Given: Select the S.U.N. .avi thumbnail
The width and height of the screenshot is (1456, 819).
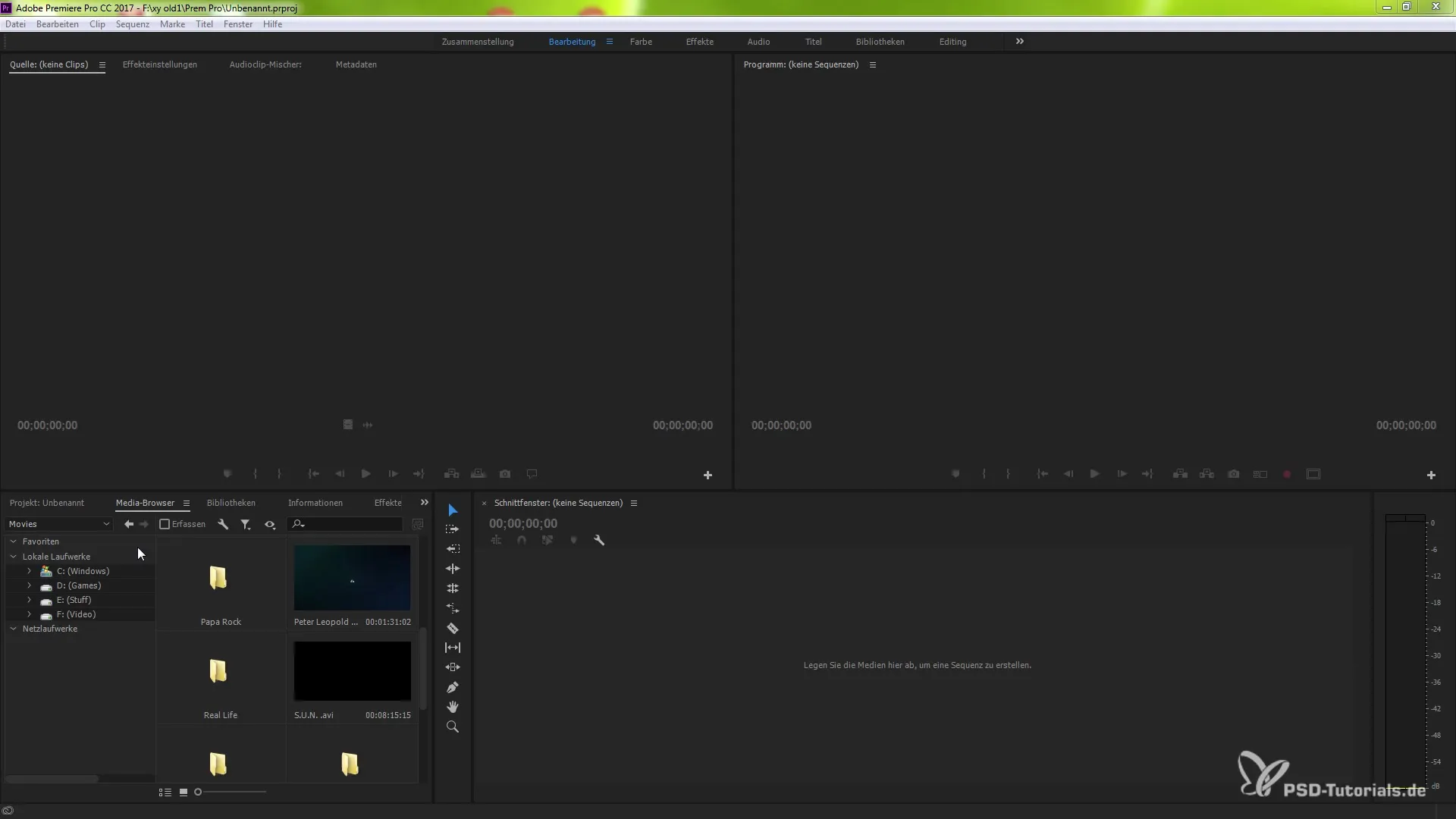Looking at the screenshot, I should pyautogui.click(x=352, y=672).
